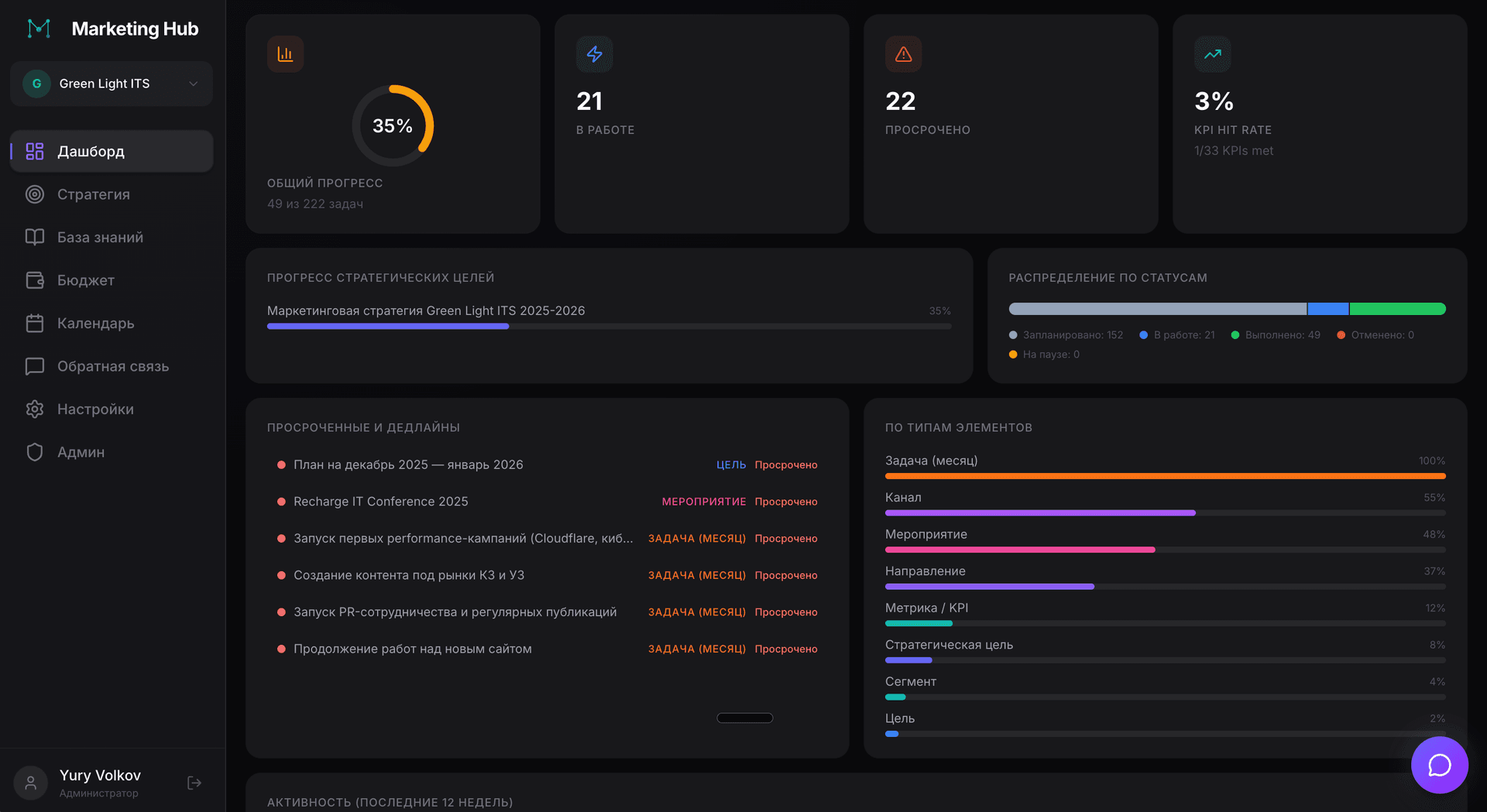Click the lightning bolt icon above 21
The width and height of the screenshot is (1487, 812).
[594, 54]
